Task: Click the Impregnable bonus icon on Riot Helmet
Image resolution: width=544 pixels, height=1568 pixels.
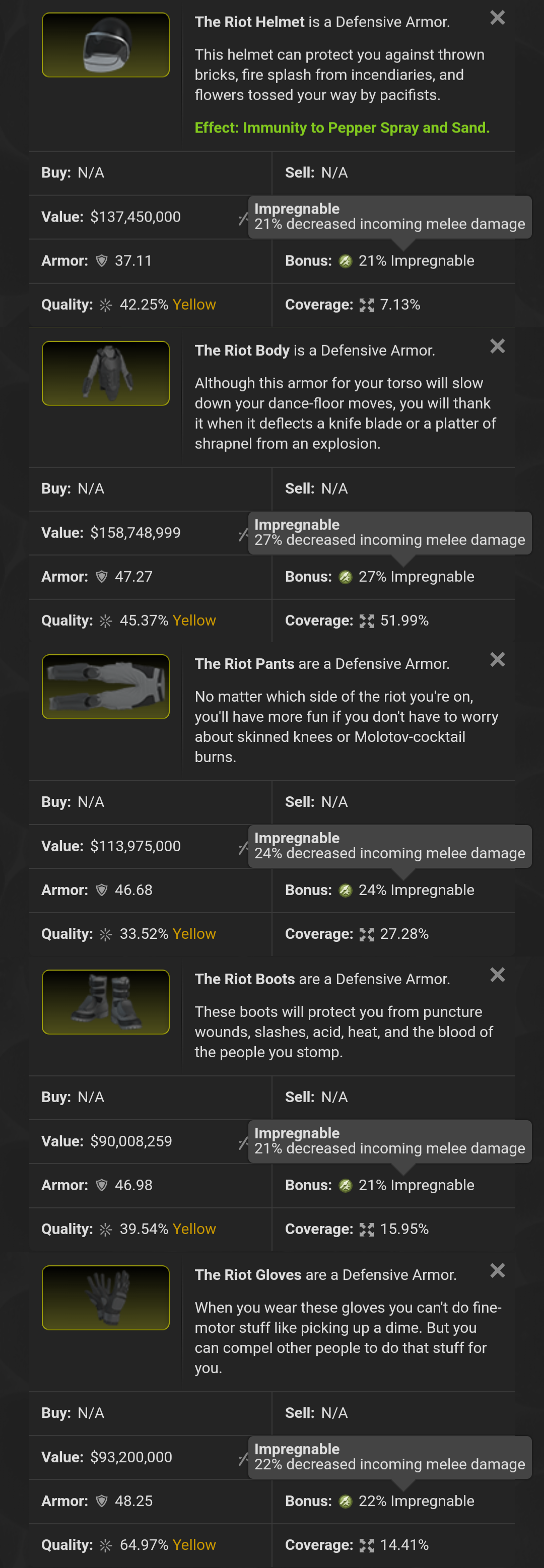Action: 345,261
